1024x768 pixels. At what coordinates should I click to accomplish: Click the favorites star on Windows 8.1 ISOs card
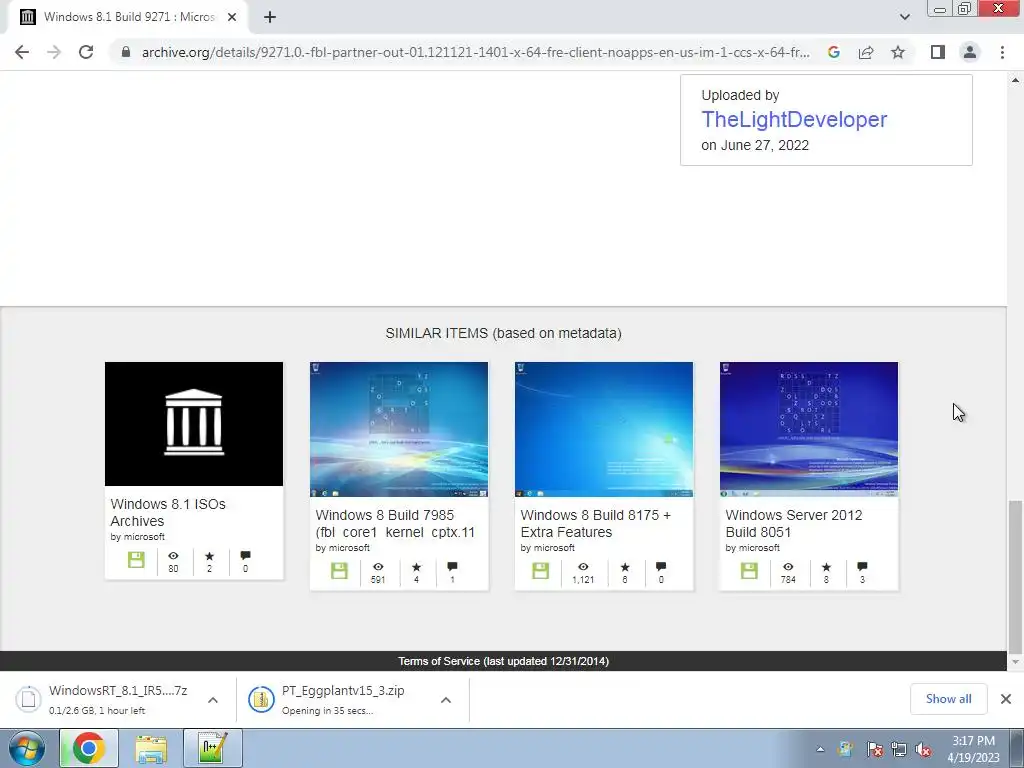(x=210, y=556)
